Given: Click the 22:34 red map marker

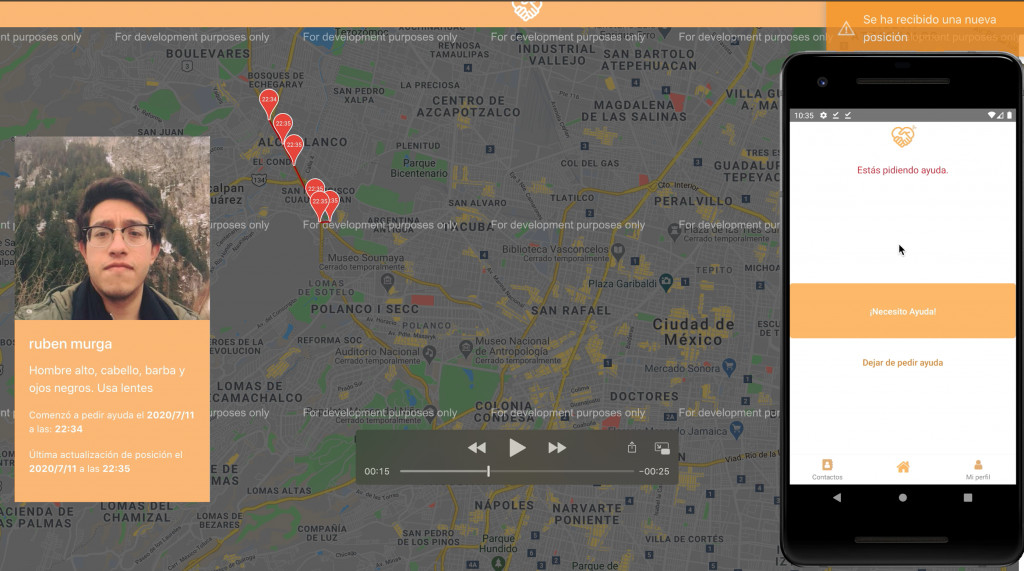Looking at the screenshot, I should (x=268, y=101).
